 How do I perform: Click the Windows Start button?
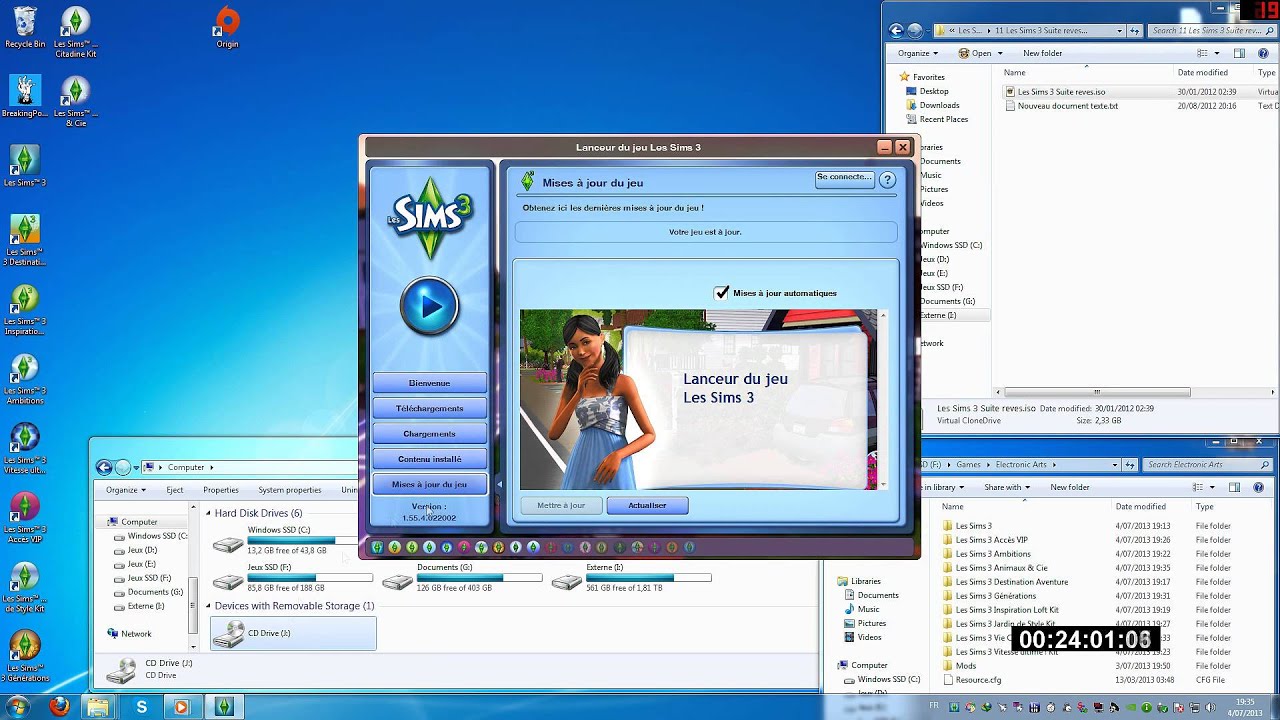point(20,706)
